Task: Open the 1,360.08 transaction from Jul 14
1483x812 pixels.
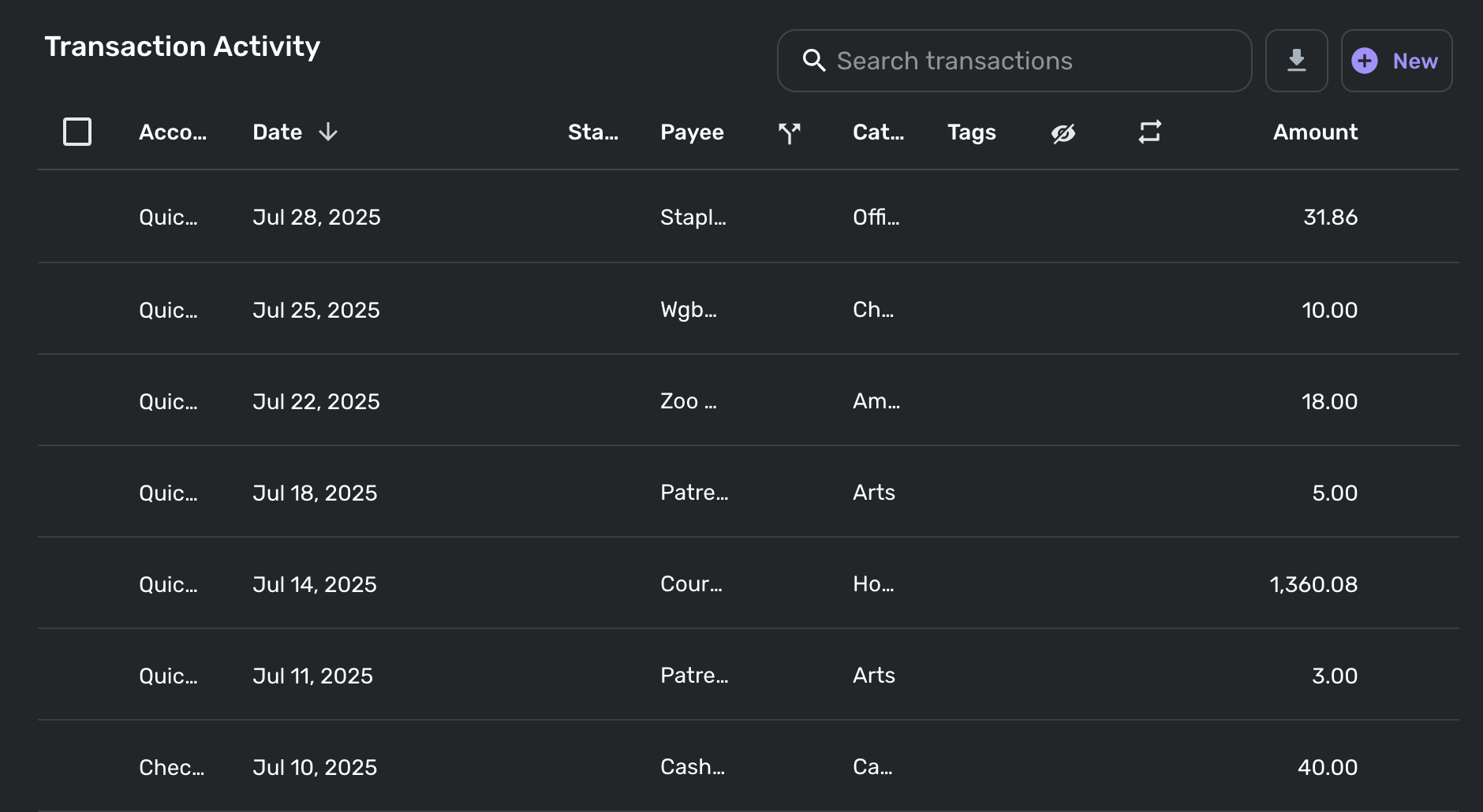Action: tap(1313, 584)
